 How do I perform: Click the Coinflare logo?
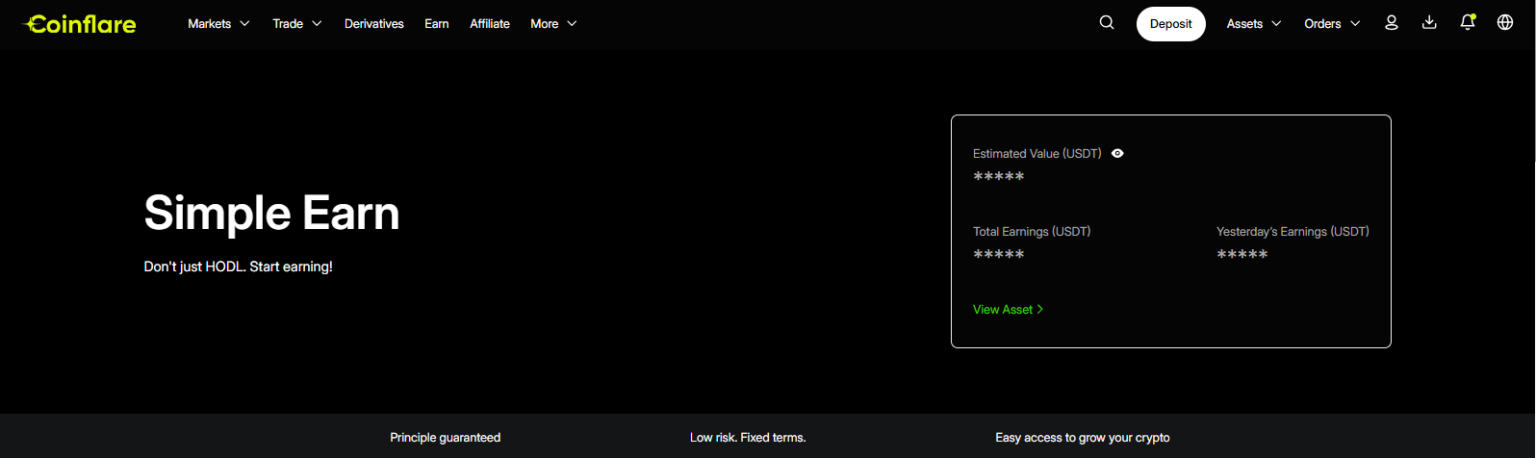(80, 24)
